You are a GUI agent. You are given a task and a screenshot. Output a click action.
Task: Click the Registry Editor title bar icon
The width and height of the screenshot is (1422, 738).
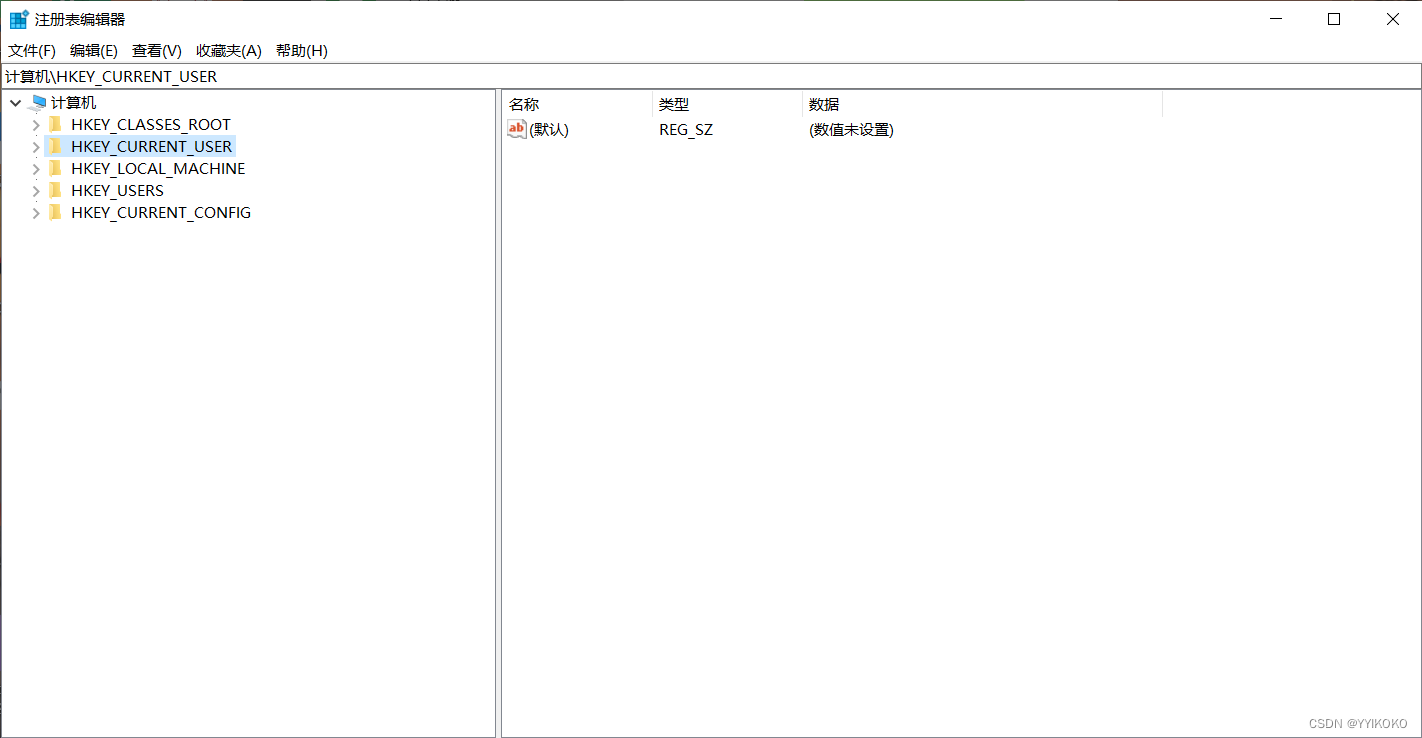17,18
